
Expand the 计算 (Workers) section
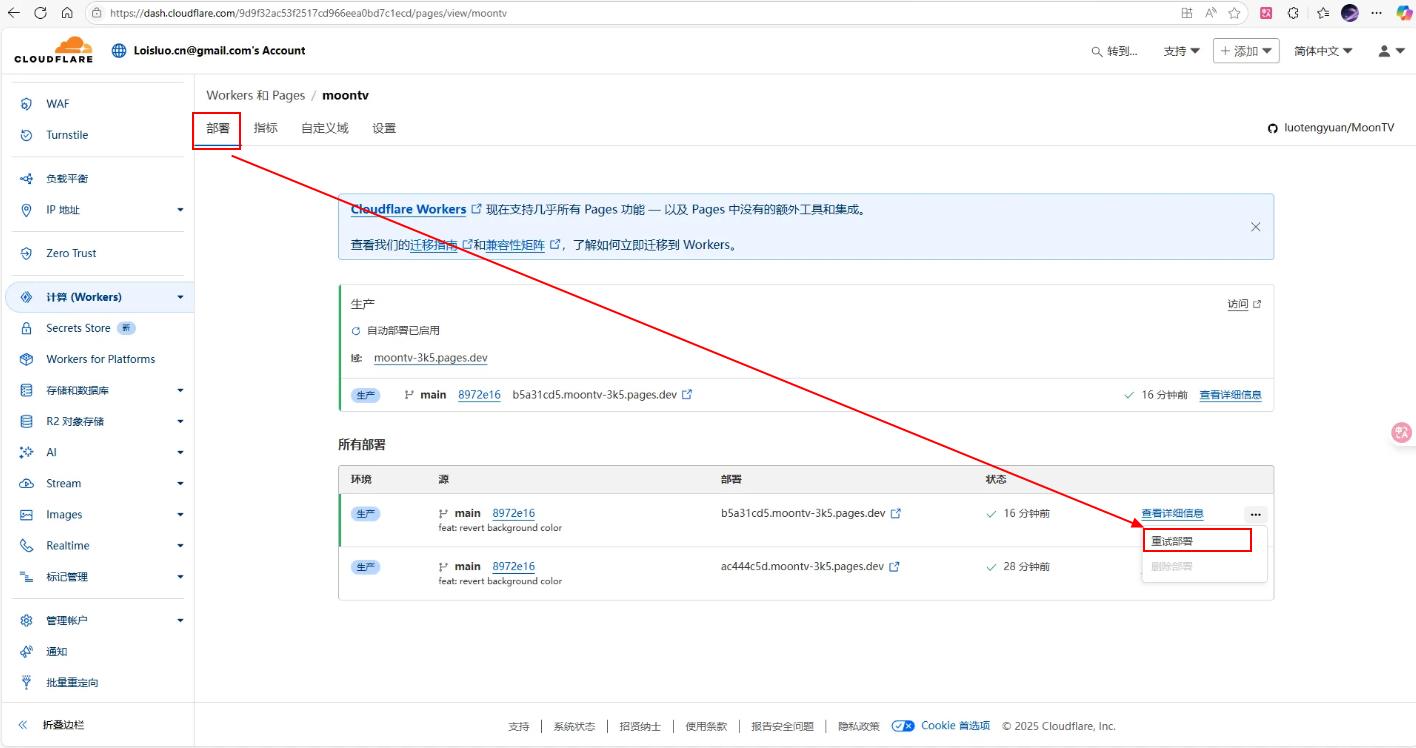click(181, 297)
